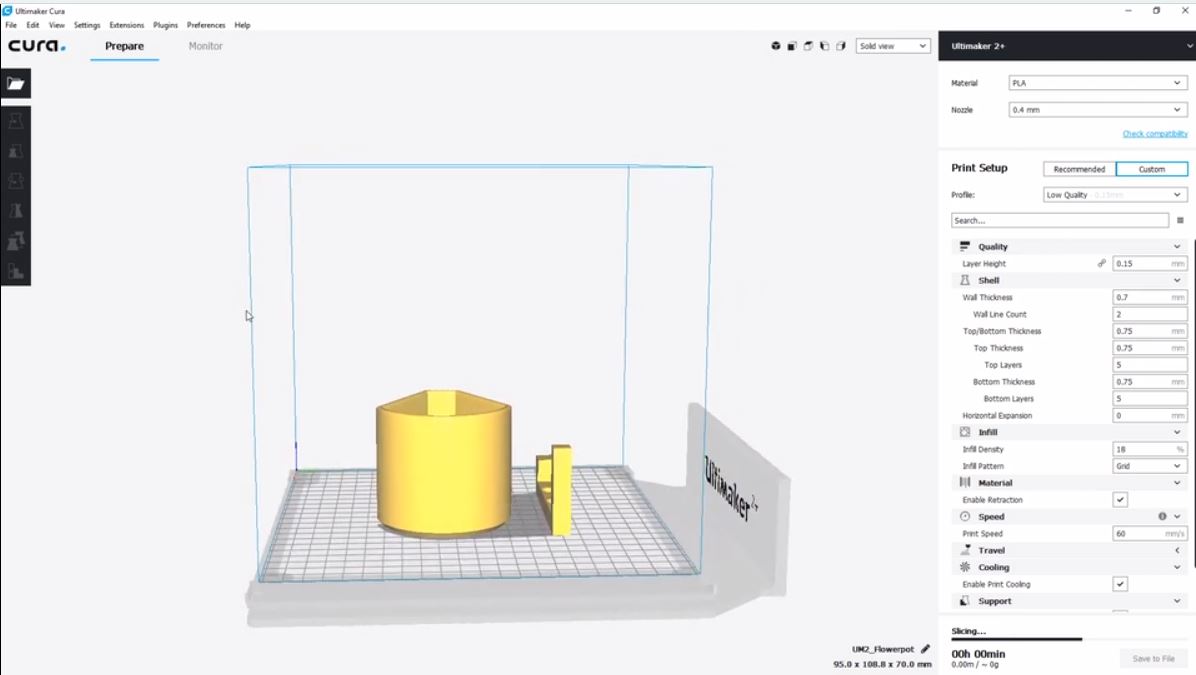The height and width of the screenshot is (675, 1196).
Task: Click the 3D perspective view cube icon
Action: [775, 46]
